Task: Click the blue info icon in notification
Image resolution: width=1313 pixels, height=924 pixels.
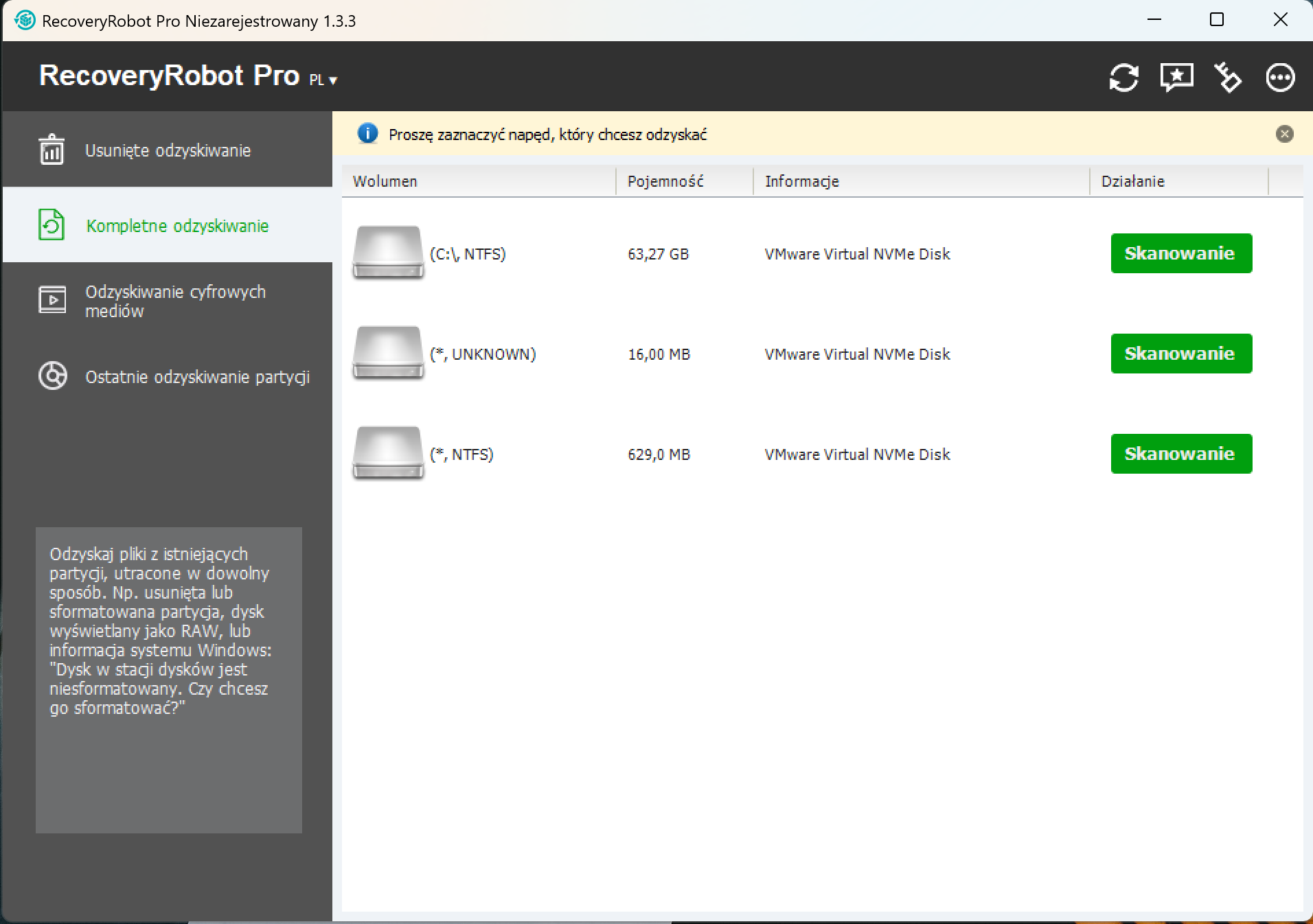Action: (x=367, y=133)
